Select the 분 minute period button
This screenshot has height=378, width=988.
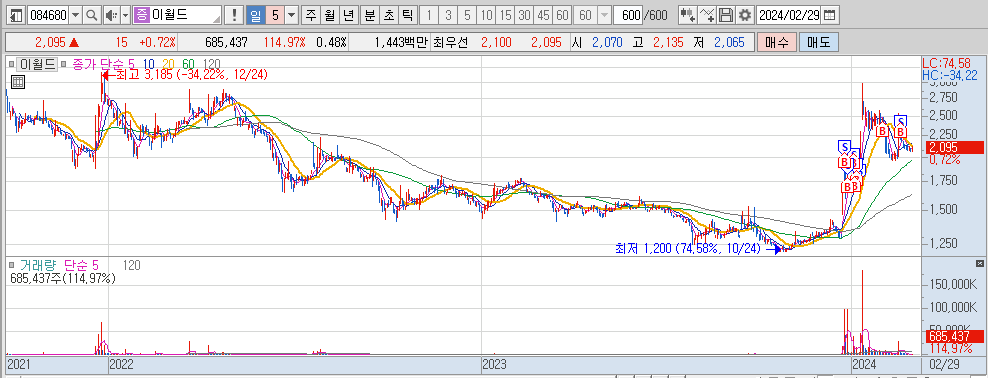click(x=370, y=14)
